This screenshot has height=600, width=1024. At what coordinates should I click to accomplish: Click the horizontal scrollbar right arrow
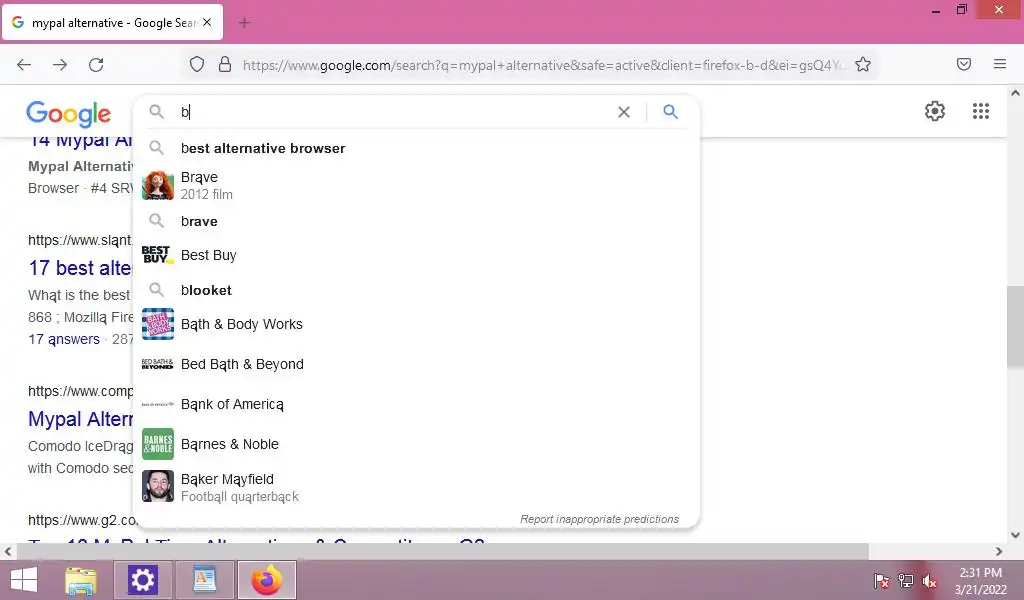click(x=999, y=552)
